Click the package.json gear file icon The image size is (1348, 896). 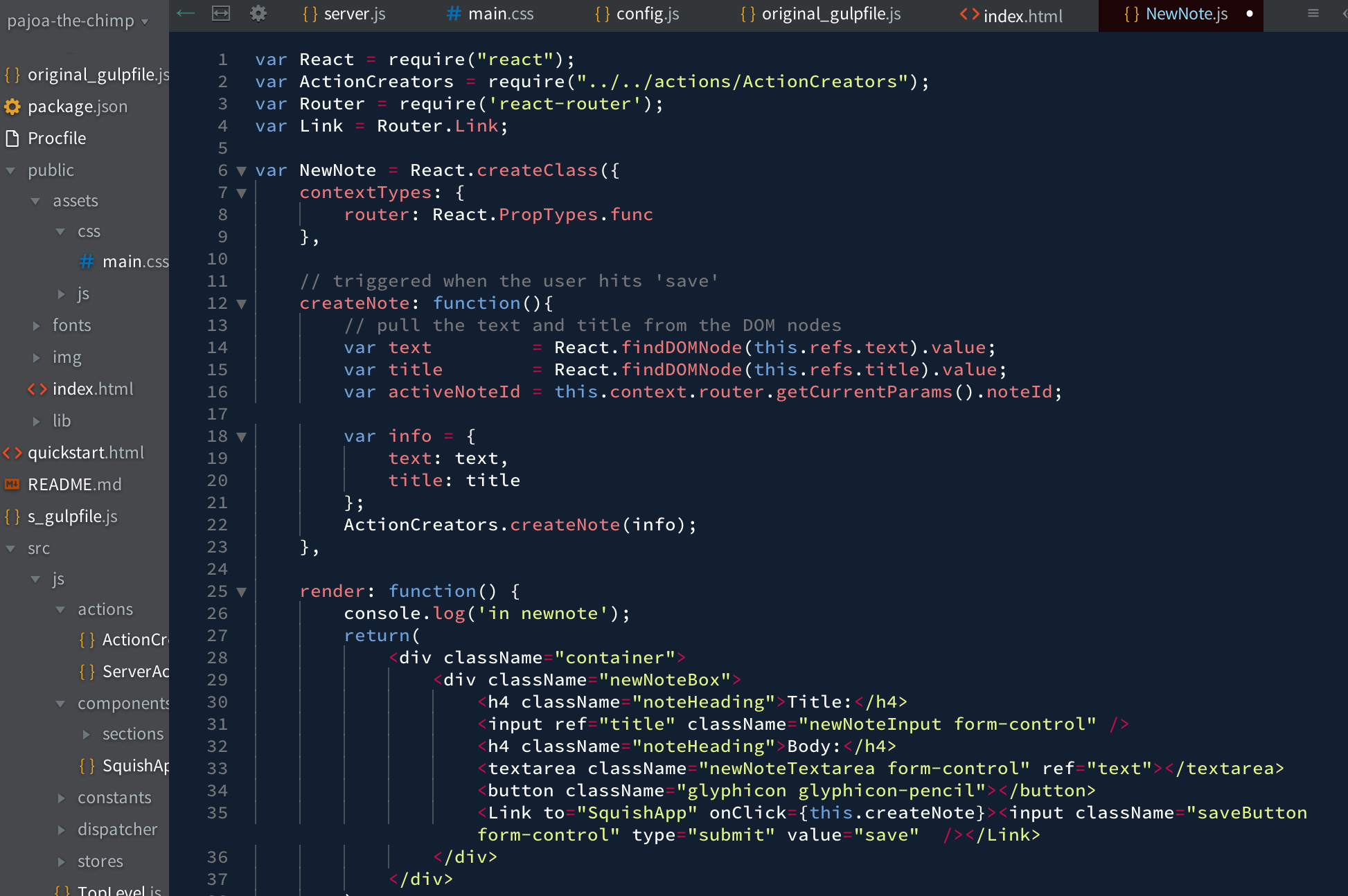tap(12, 107)
